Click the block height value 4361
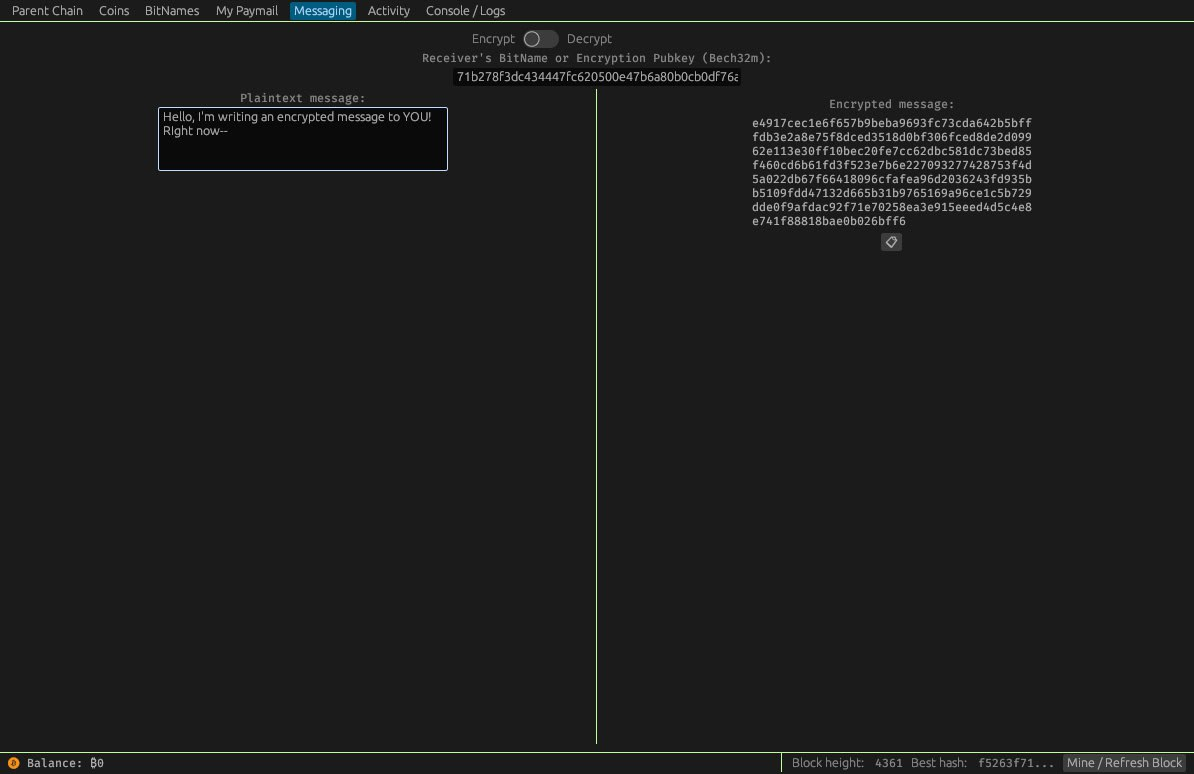1194x774 pixels. pos(888,763)
